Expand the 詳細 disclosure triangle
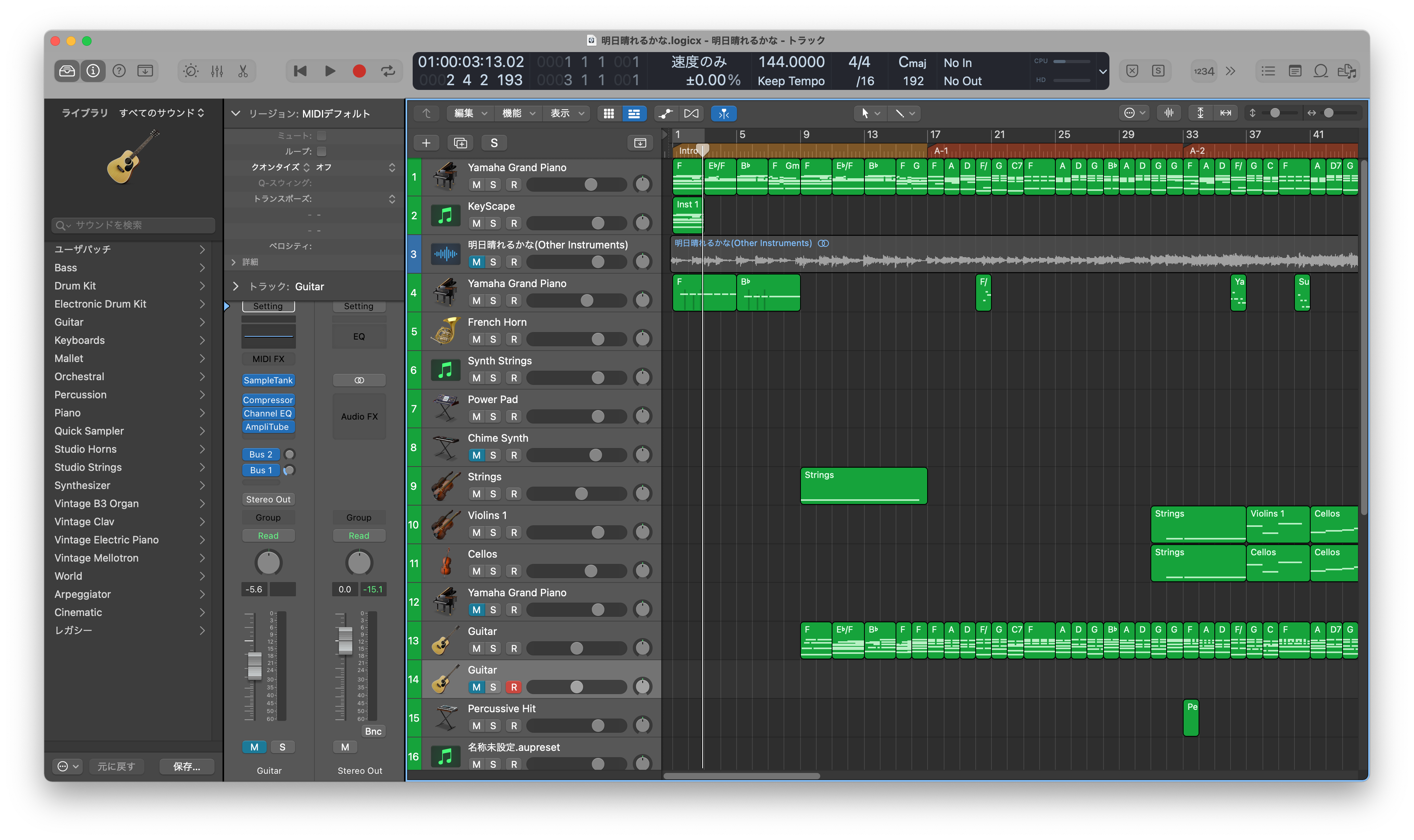This screenshot has height=840, width=1414. (234, 261)
